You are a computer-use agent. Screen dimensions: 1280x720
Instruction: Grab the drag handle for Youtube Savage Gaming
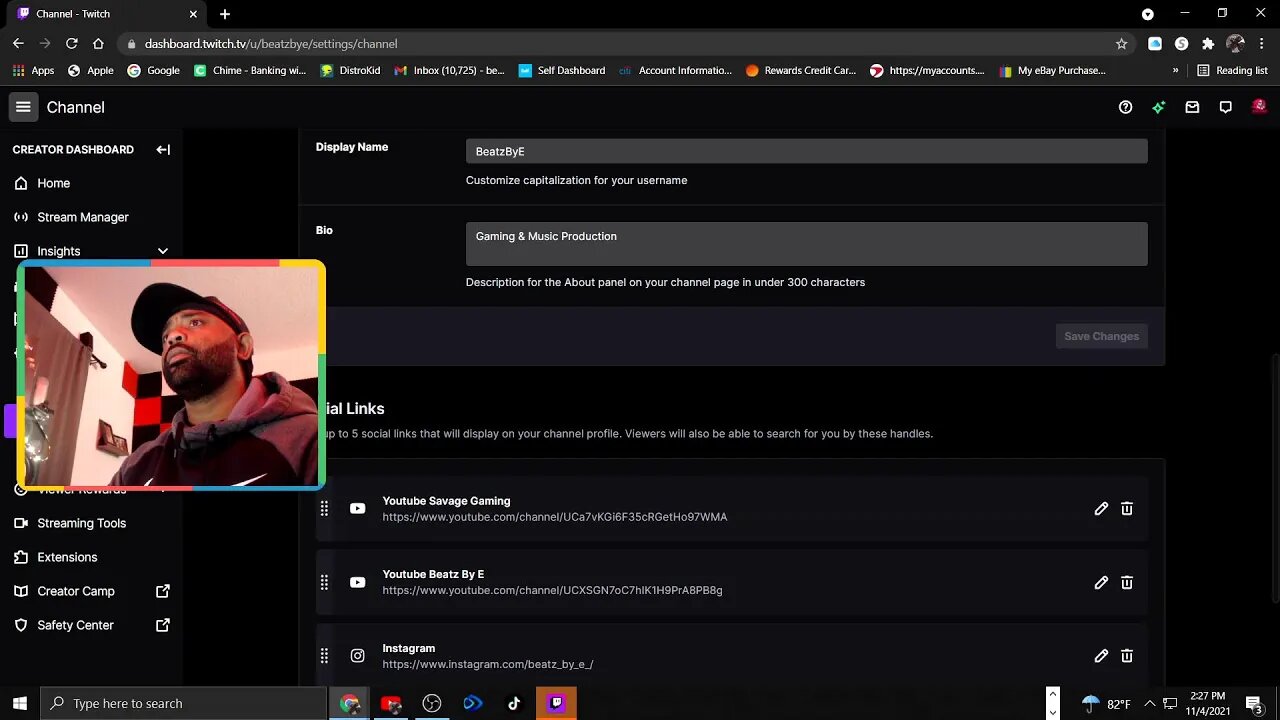(324, 509)
